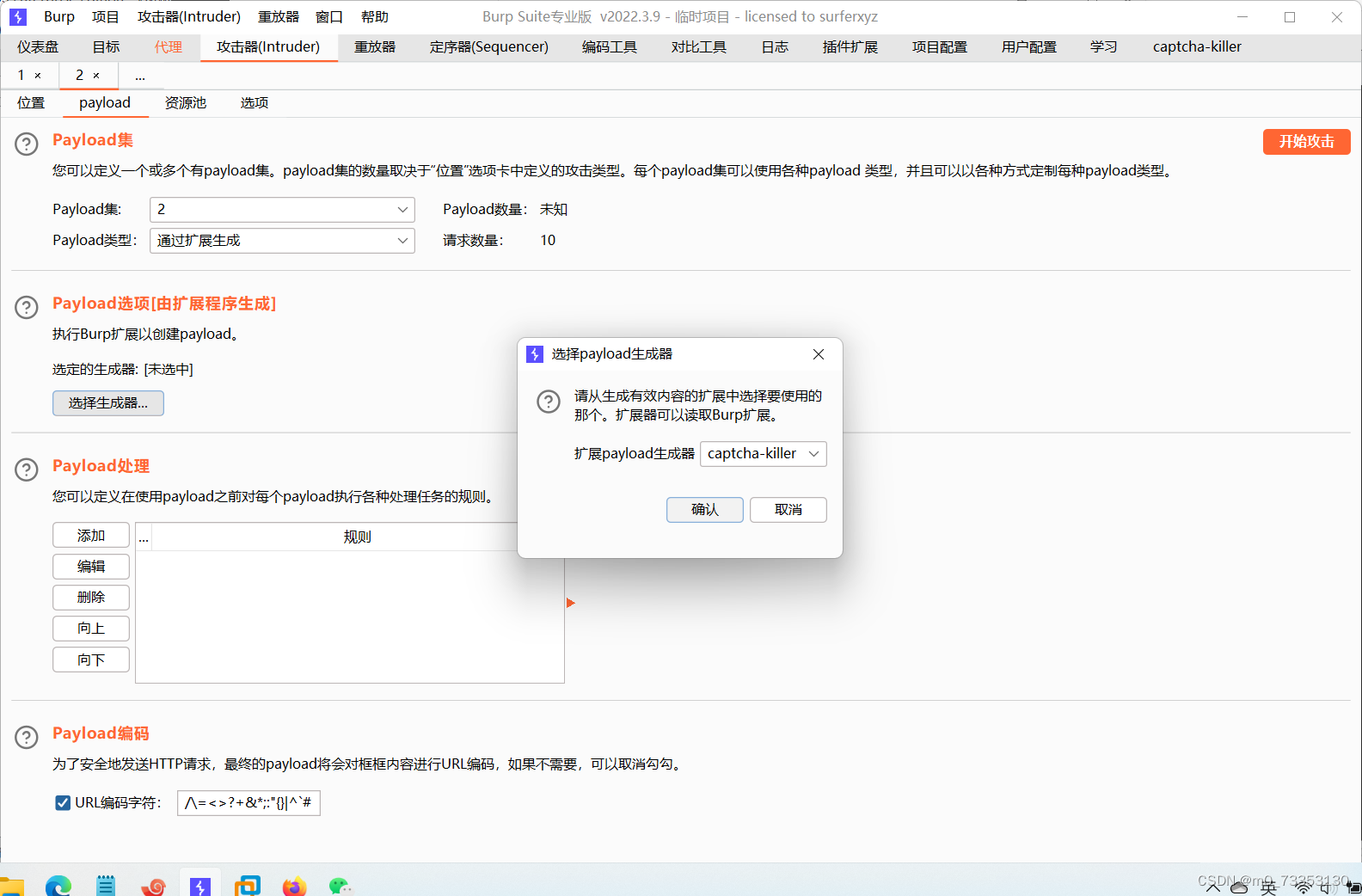Open WeChat from the taskbar
1362x896 pixels.
tap(340, 886)
